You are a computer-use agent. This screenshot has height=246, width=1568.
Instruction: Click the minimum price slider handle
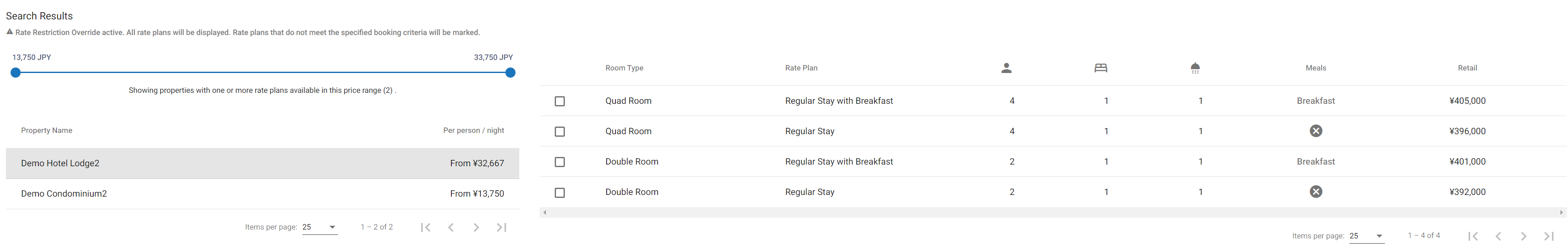16,73
